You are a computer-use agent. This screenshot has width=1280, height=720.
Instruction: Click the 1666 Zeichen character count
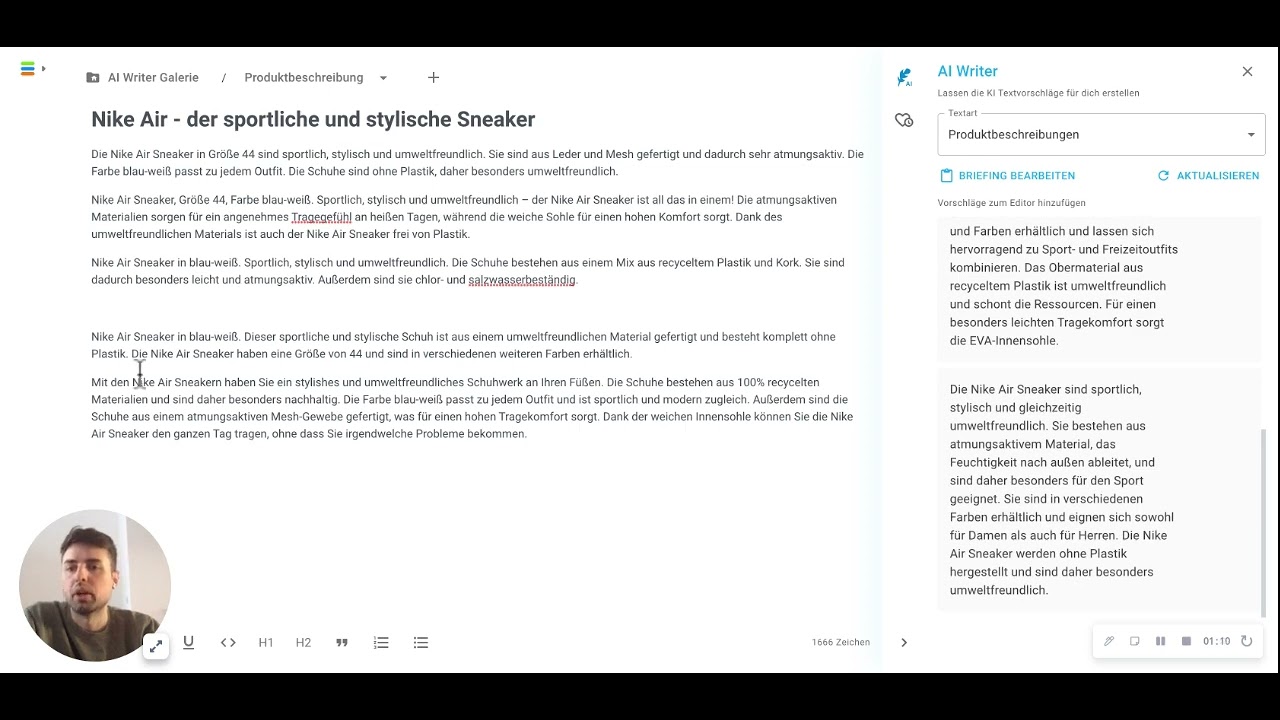(841, 642)
